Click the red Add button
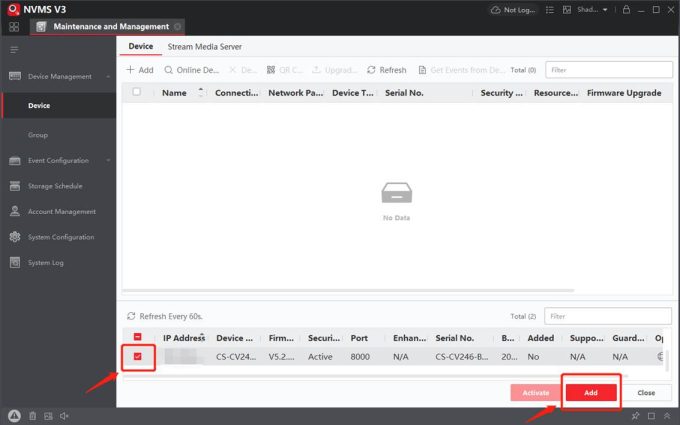The width and height of the screenshot is (680, 425). click(590, 393)
